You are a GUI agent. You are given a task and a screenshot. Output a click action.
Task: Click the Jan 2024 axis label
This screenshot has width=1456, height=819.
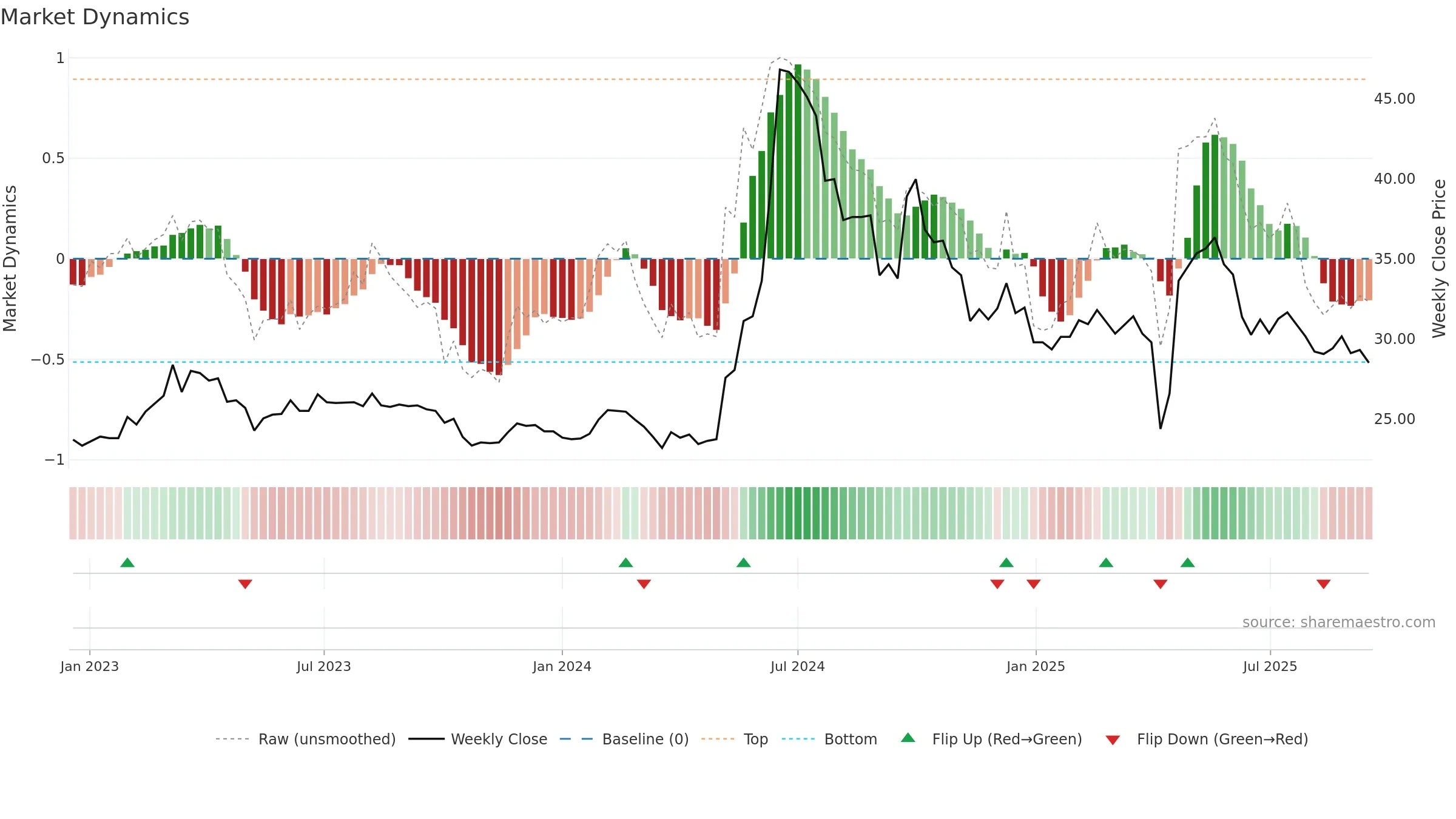(562, 666)
